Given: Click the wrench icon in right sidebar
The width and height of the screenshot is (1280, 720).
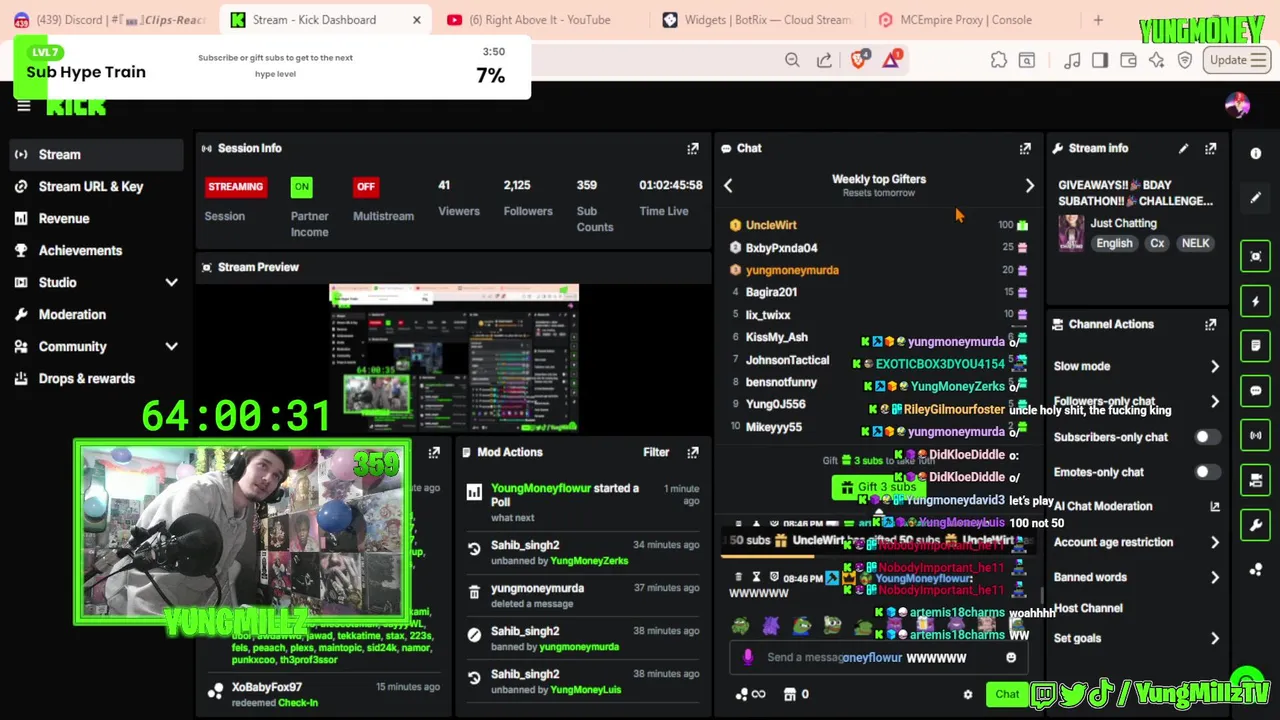Looking at the screenshot, I should [1256, 525].
